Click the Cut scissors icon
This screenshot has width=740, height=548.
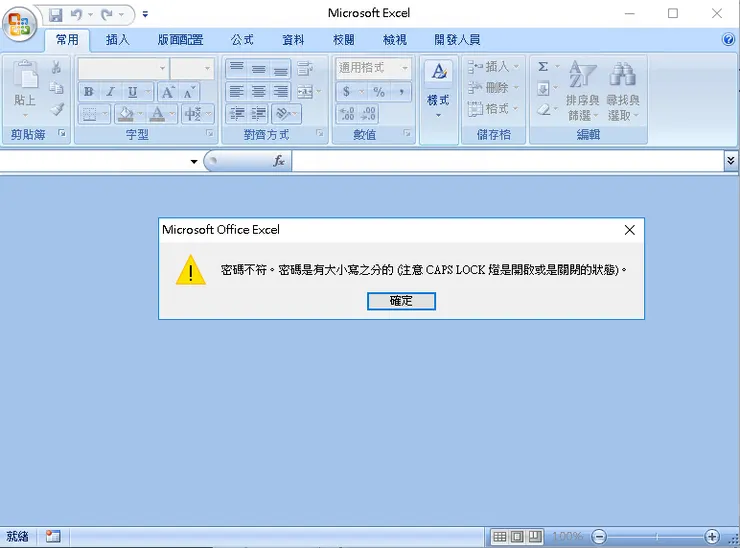pyautogui.click(x=57, y=67)
